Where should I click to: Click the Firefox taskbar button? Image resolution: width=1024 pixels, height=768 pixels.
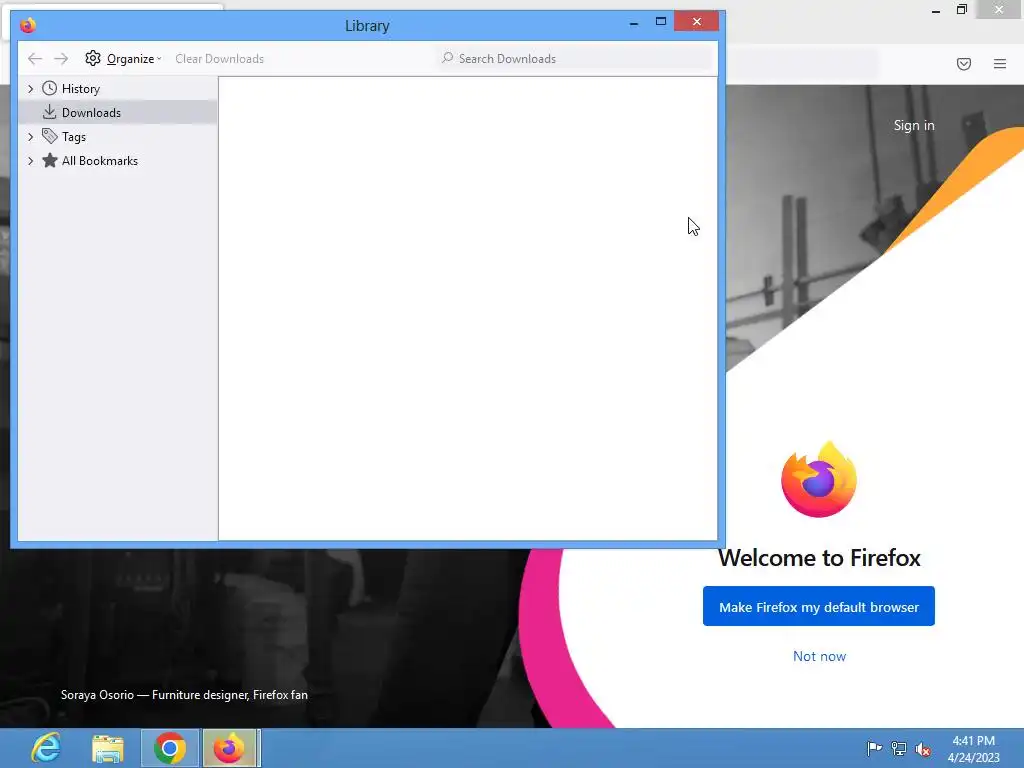click(229, 748)
